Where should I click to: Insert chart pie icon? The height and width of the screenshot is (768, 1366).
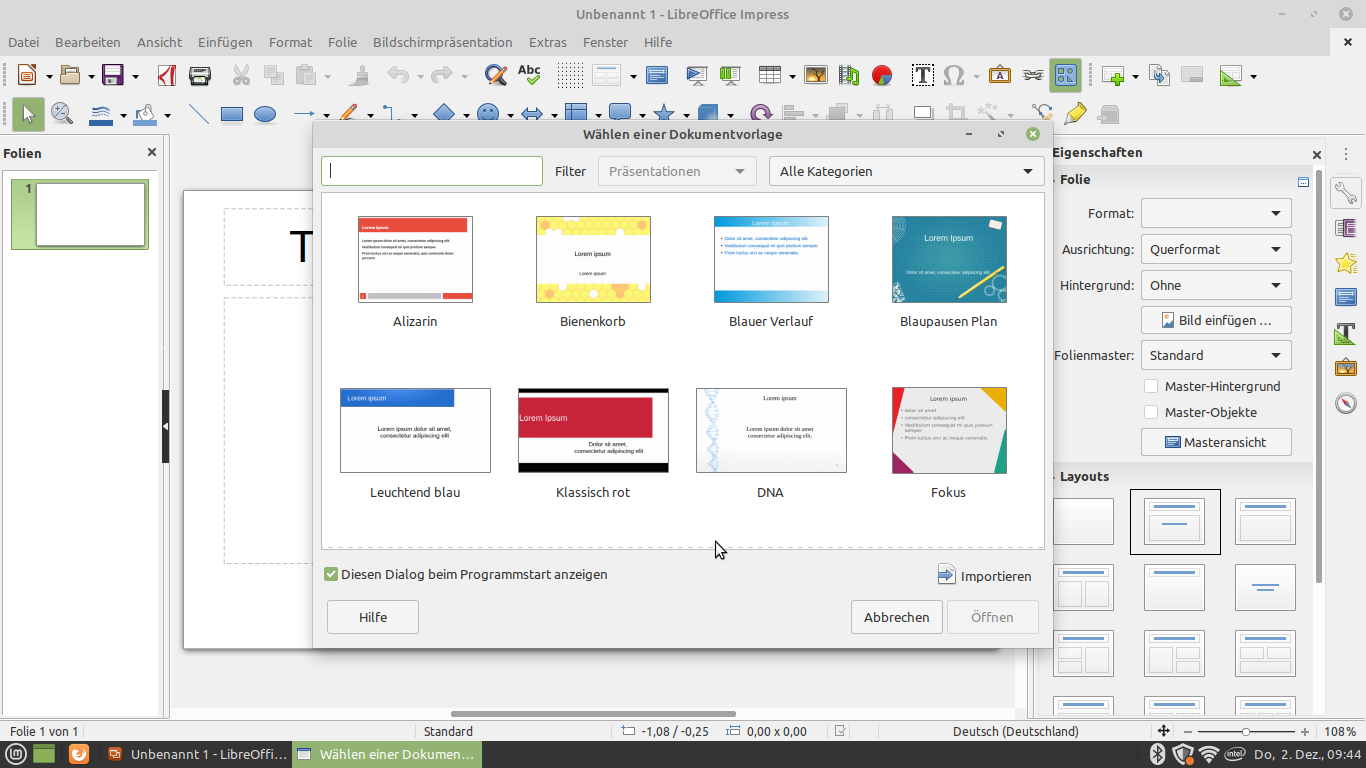coord(882,75)
